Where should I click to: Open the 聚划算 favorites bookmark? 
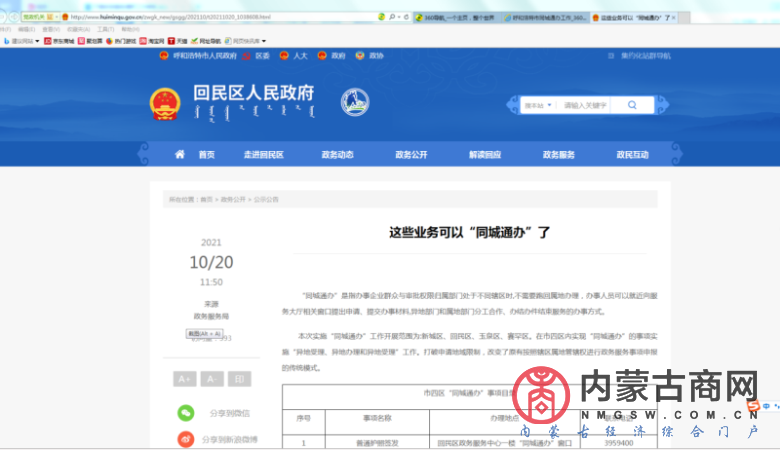[x=90, y=41]
